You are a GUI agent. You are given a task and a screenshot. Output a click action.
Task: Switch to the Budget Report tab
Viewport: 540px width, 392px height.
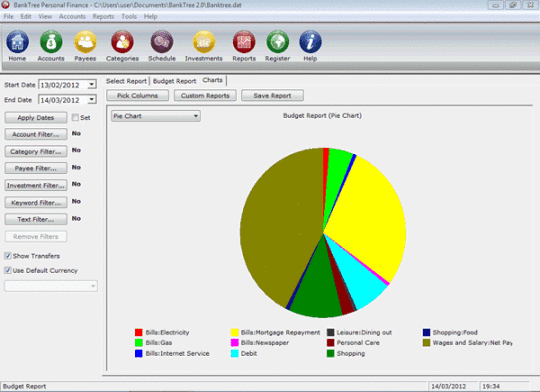[x=174, y=81]
